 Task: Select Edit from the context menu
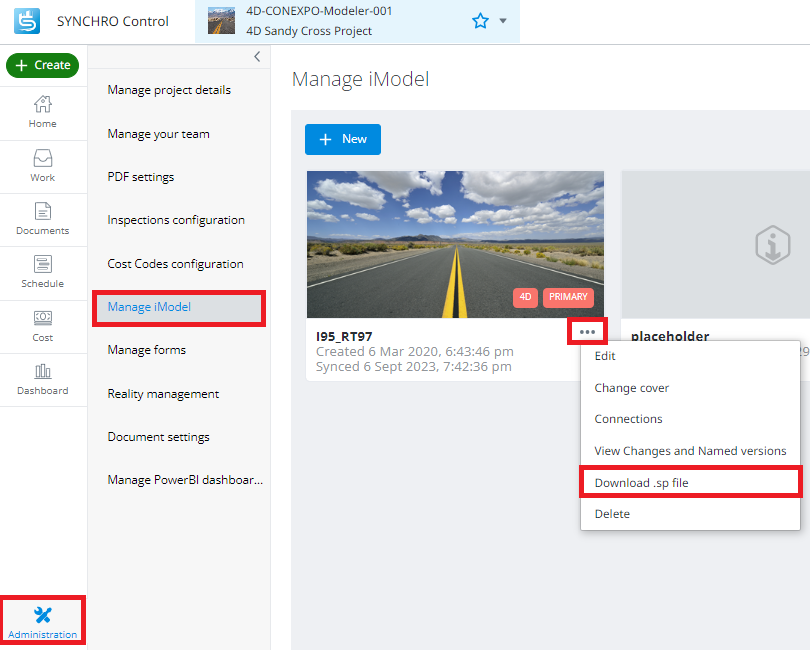(x=690, y=356)
